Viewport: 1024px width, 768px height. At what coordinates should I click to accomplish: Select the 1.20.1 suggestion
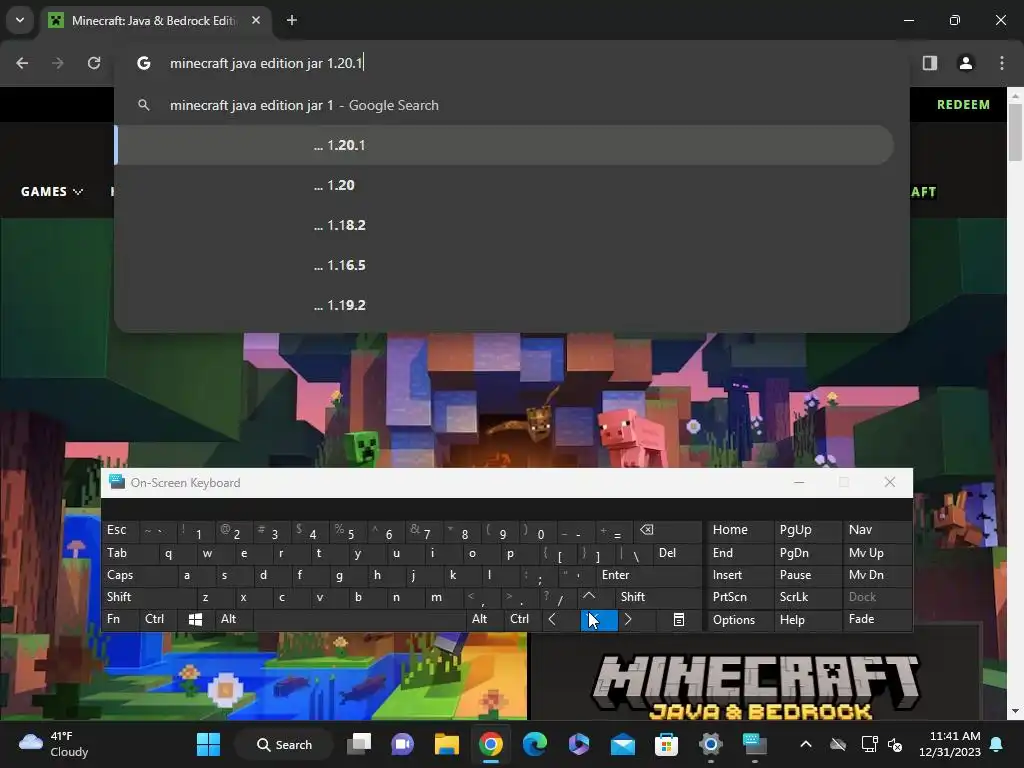[504, 145]
